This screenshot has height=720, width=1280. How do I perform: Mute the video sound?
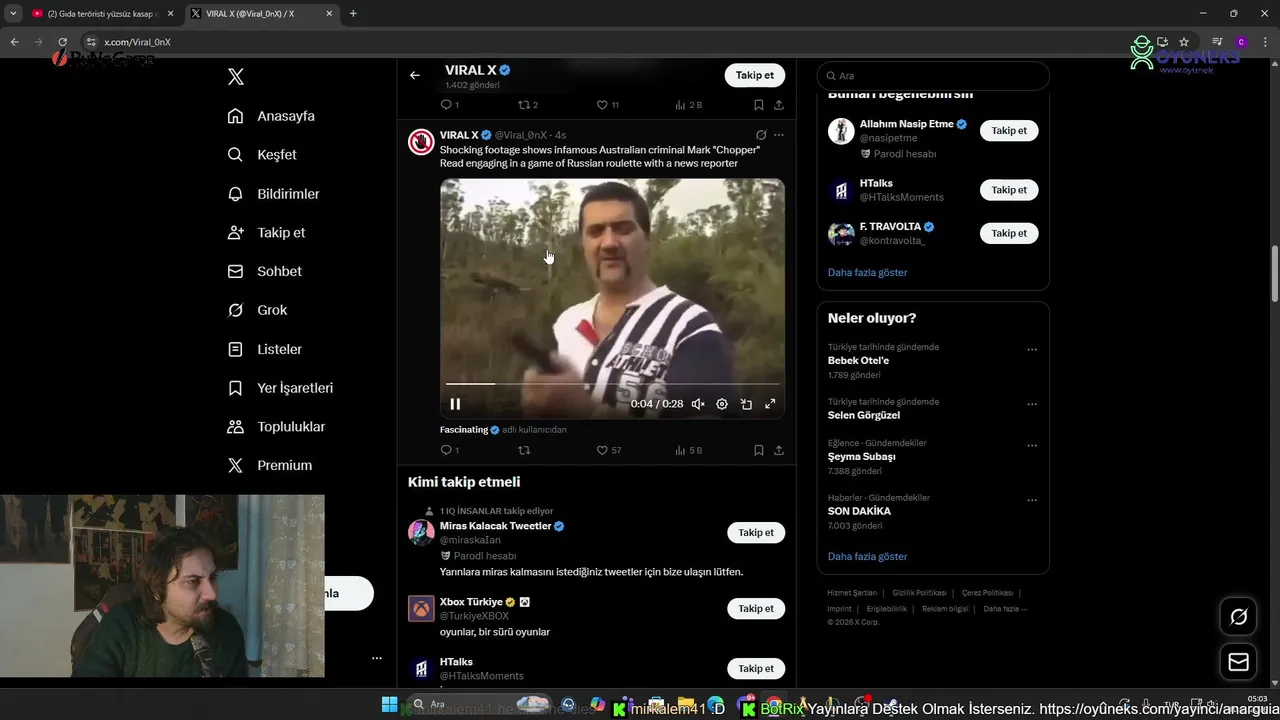698,404
